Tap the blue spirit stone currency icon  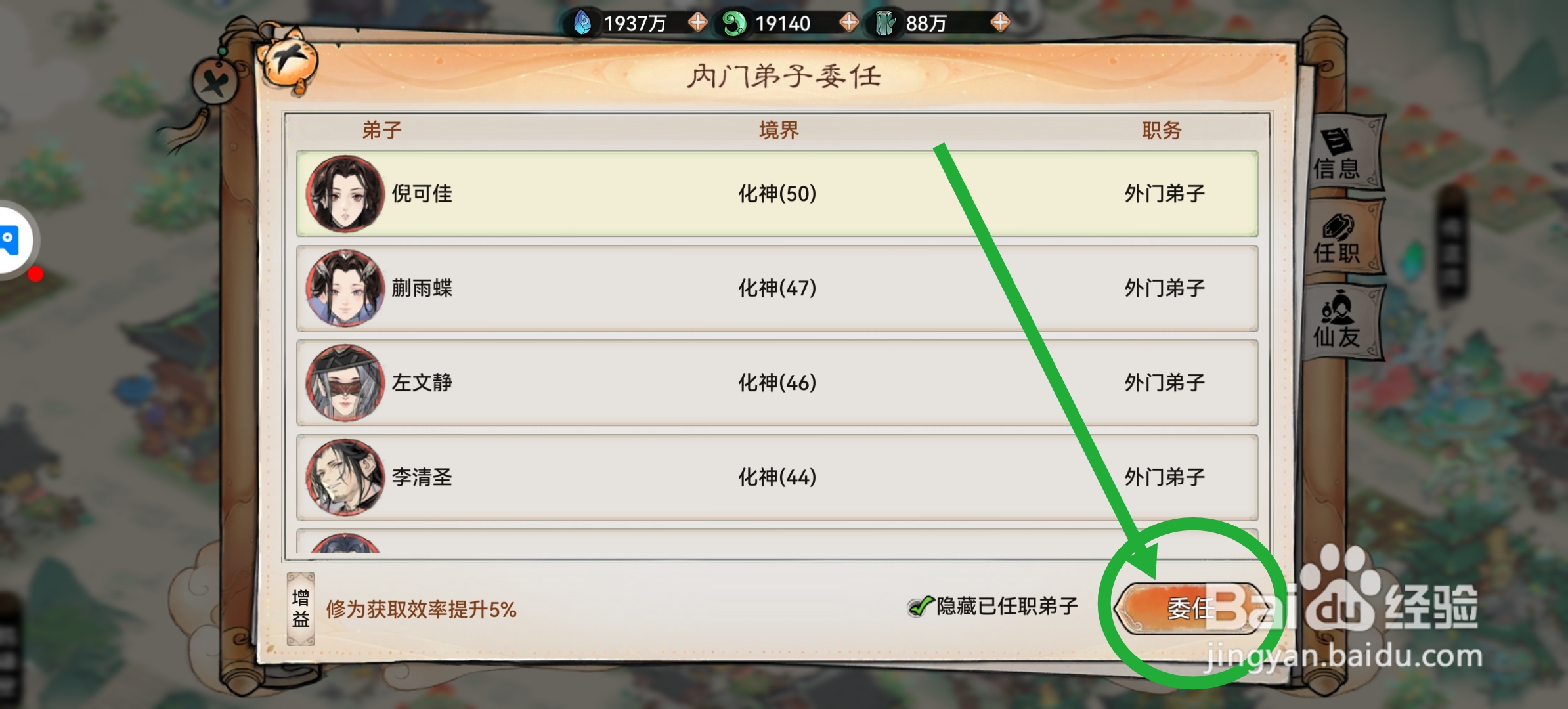[x=582, y=23]
